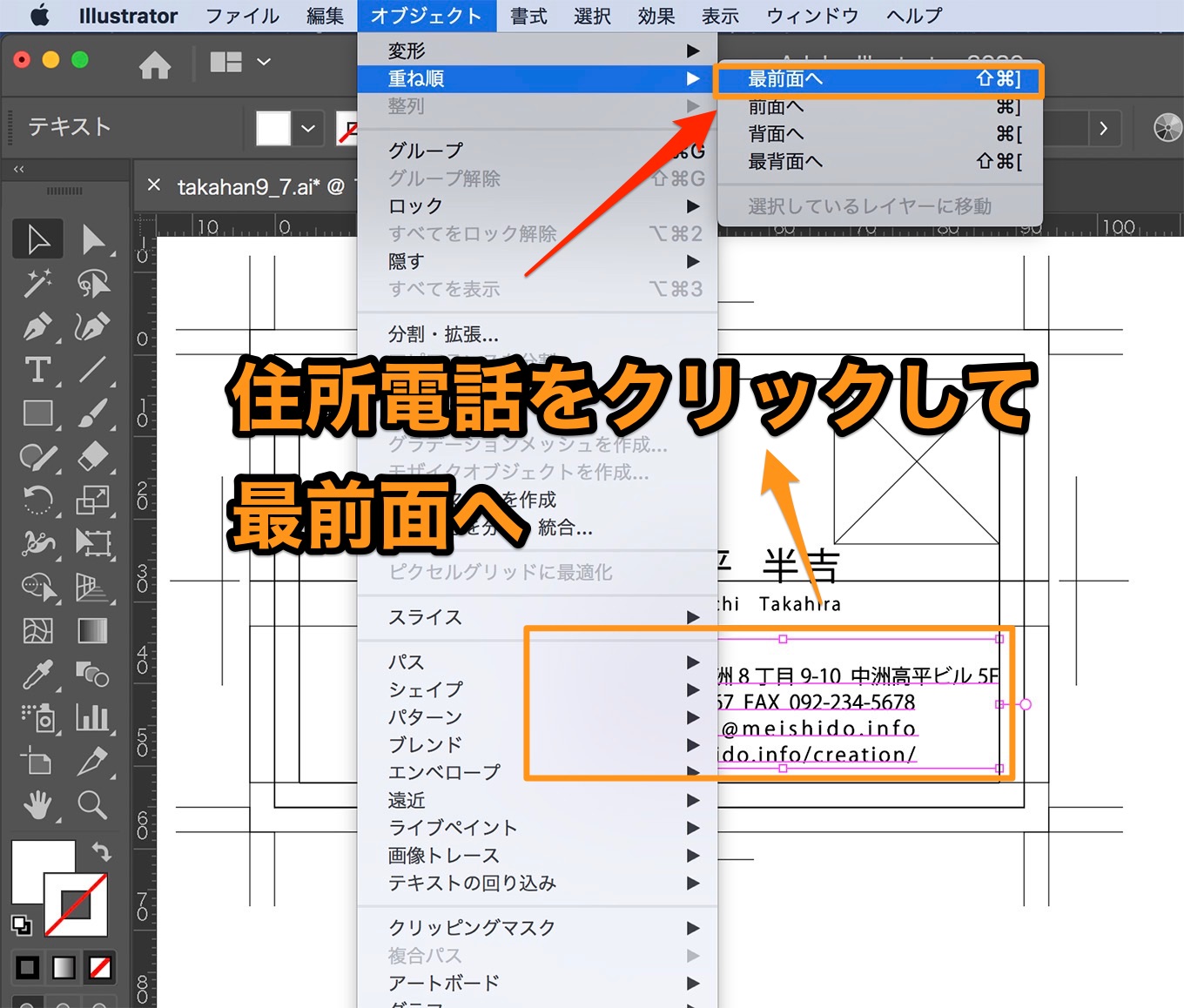Select the Shaper tool
1184x1008 pixels.
tap(37, 456)
